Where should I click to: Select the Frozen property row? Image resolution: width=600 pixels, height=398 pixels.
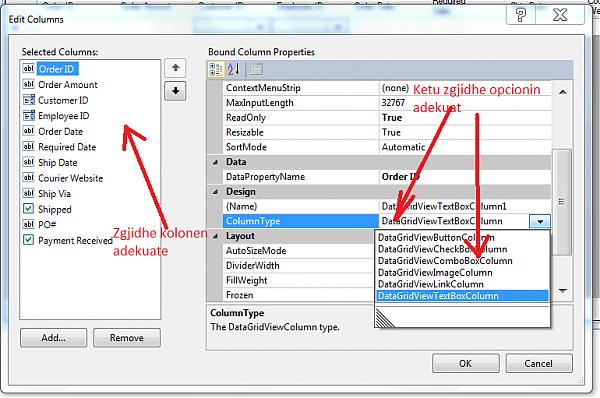(x=298, y=295)
